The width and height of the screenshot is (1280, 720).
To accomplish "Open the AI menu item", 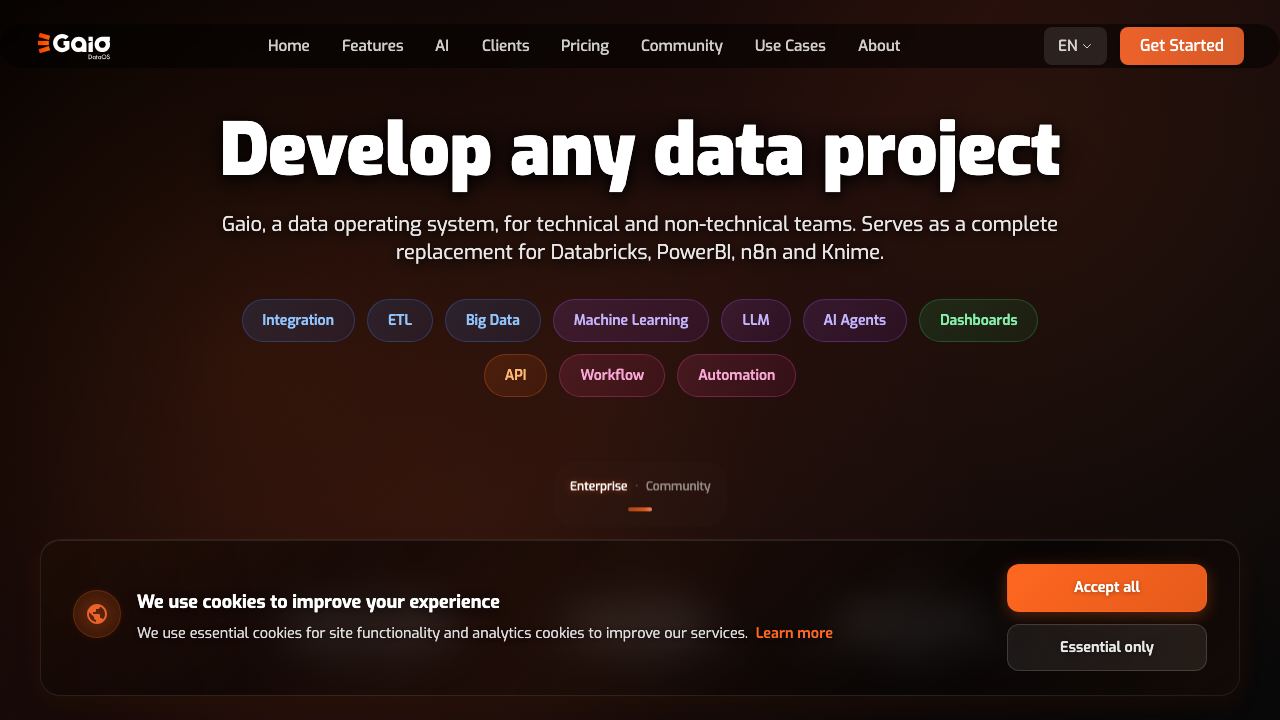I will point(442,46).
